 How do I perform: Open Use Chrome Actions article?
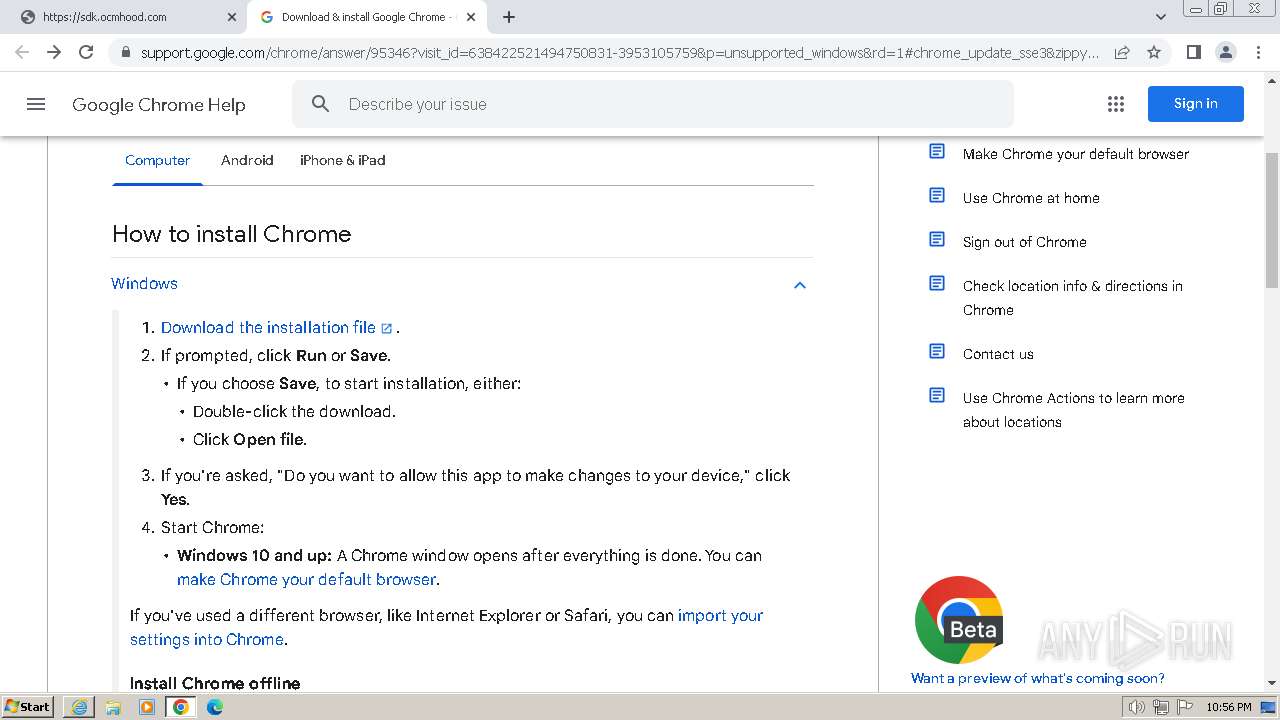[x=1073, y=410]
